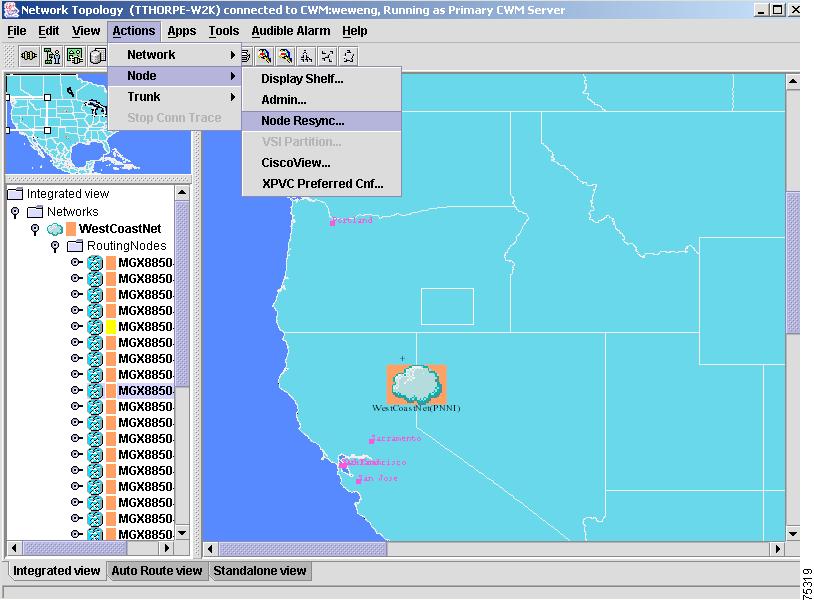The image size is (814, 600).
Task: Zoom in with the red-plus magnifier icon
Action: pos(264,56)
